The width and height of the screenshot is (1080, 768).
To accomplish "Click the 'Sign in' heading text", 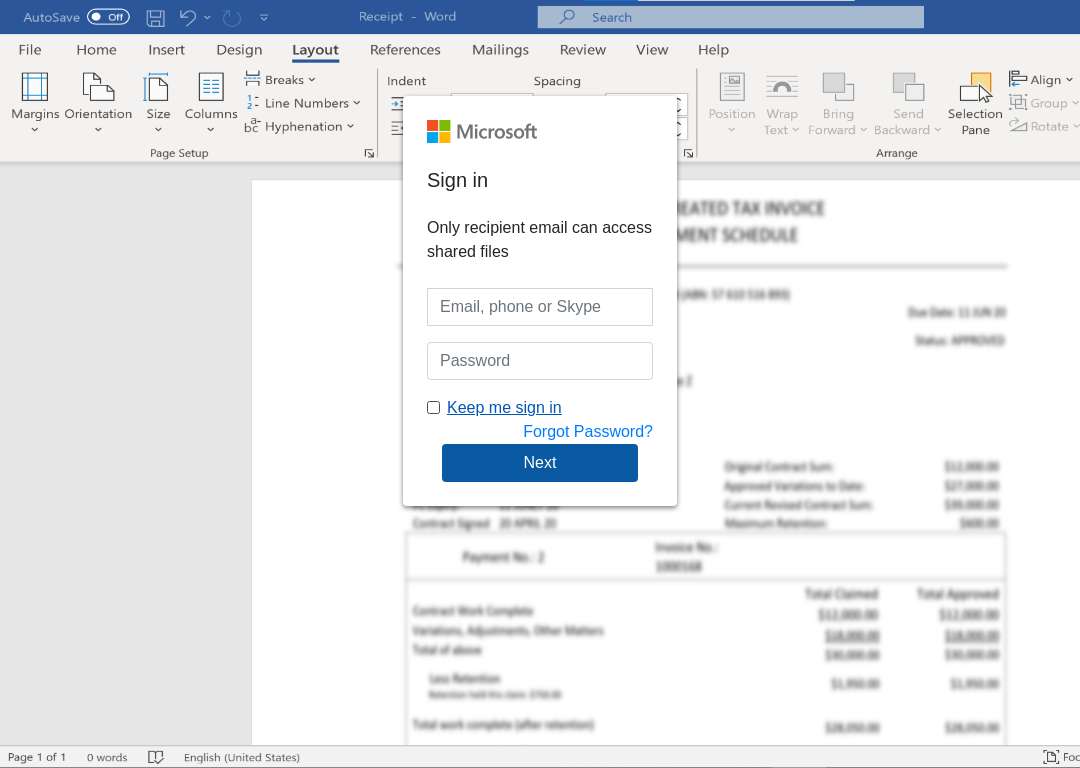I will [x=457, y=180].
